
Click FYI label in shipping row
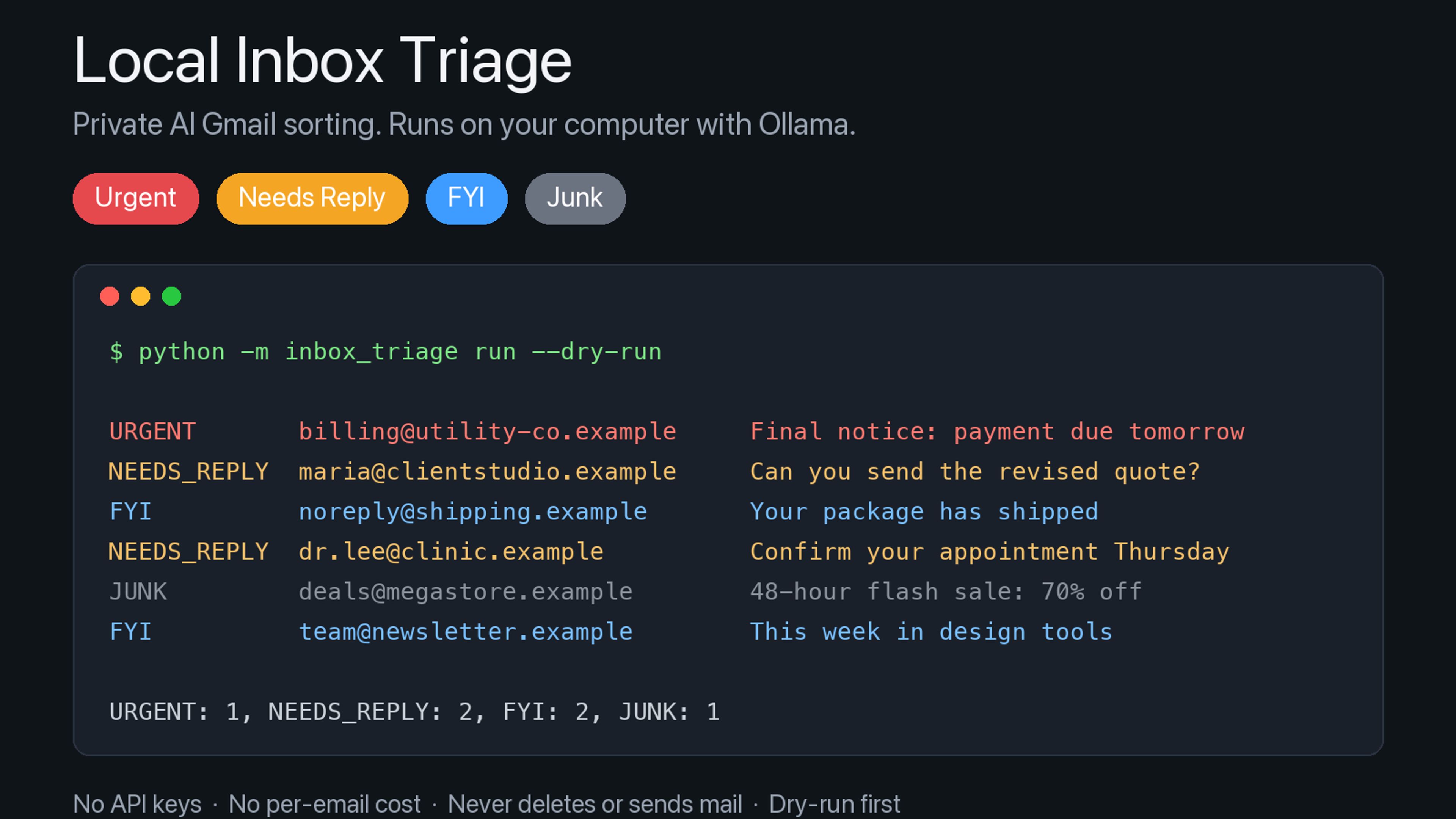[130, 512]
